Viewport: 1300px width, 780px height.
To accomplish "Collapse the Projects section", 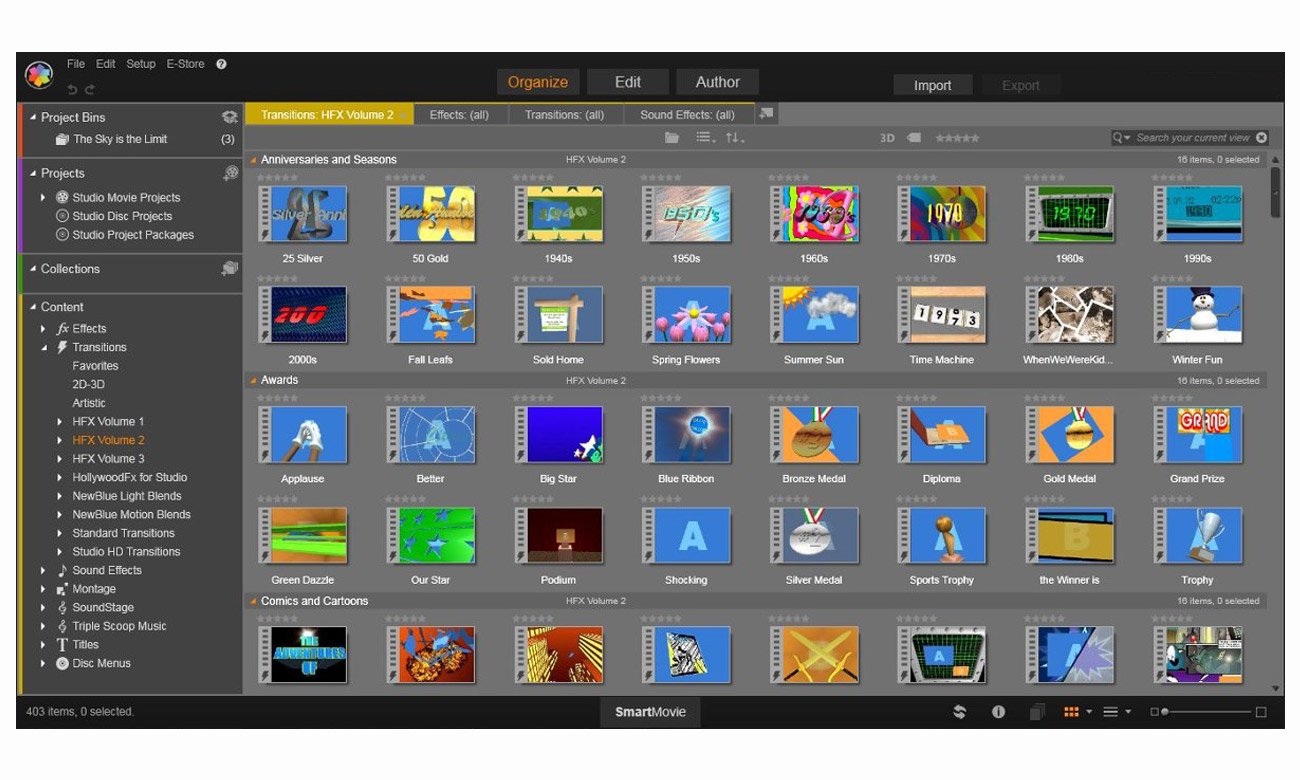I will (32, 174).
